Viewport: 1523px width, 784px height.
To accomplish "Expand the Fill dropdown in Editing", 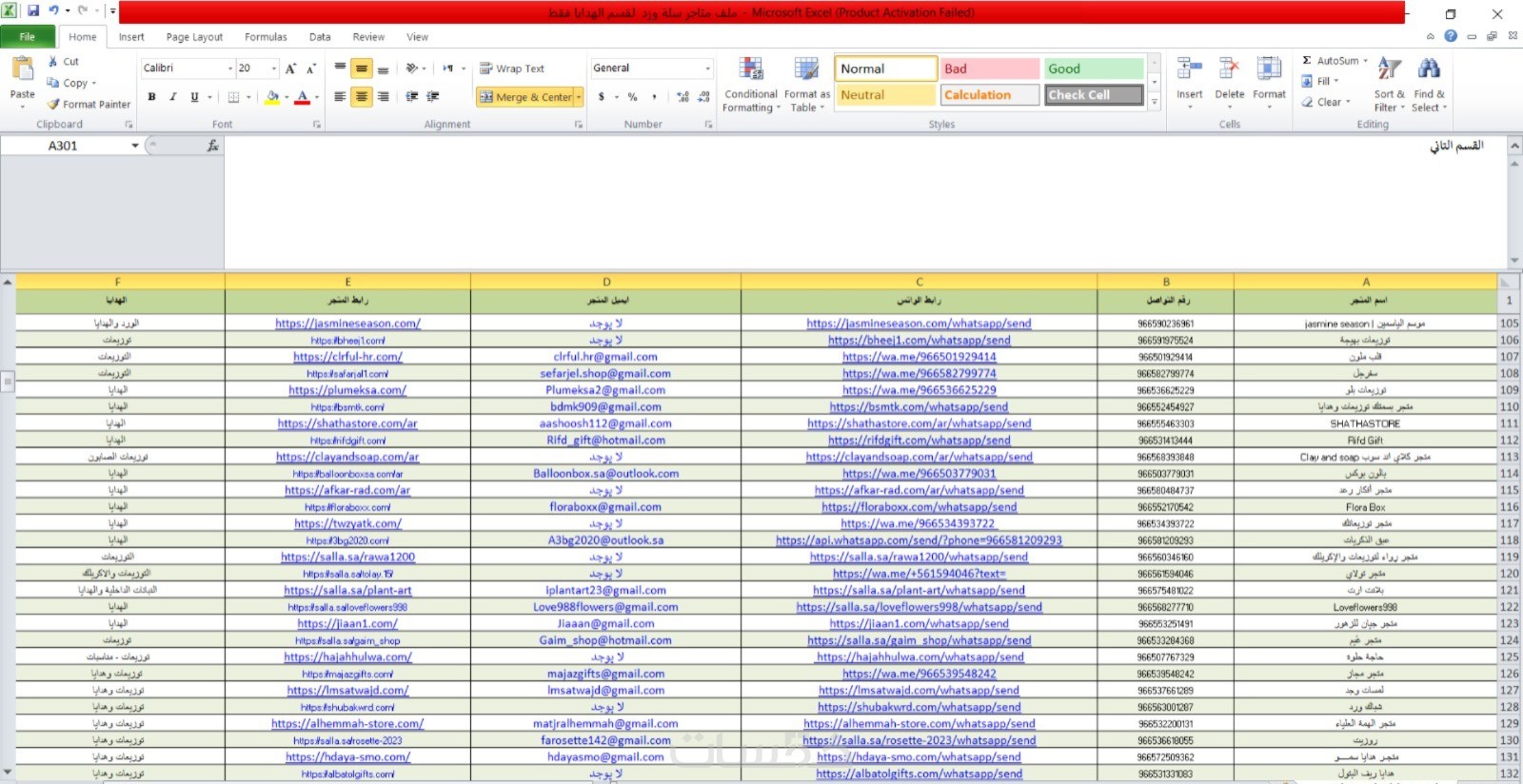I will (1335, 82).
